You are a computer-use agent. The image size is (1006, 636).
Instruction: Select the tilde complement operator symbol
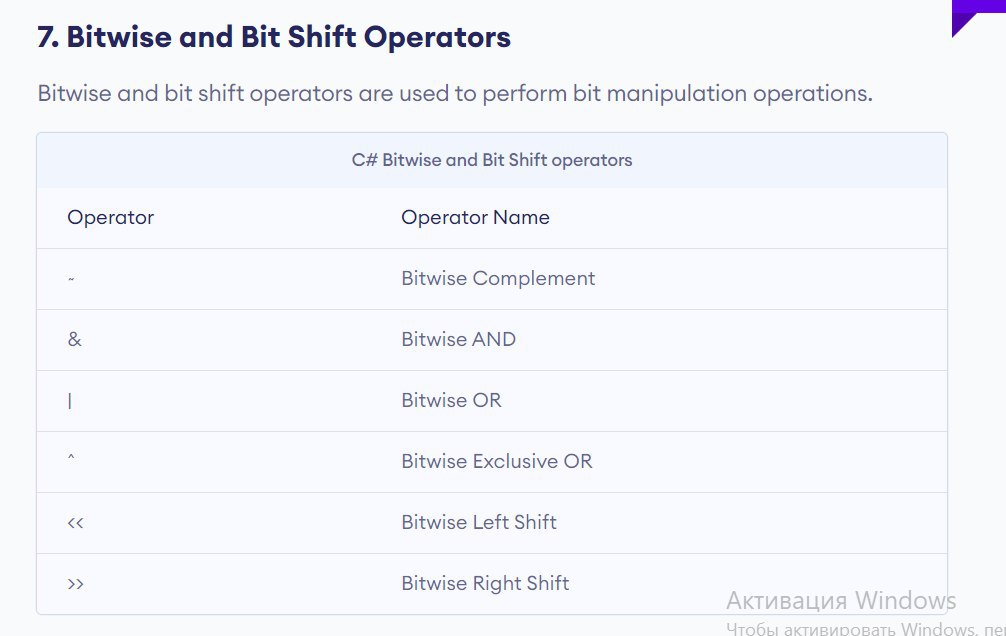point(71,279)
